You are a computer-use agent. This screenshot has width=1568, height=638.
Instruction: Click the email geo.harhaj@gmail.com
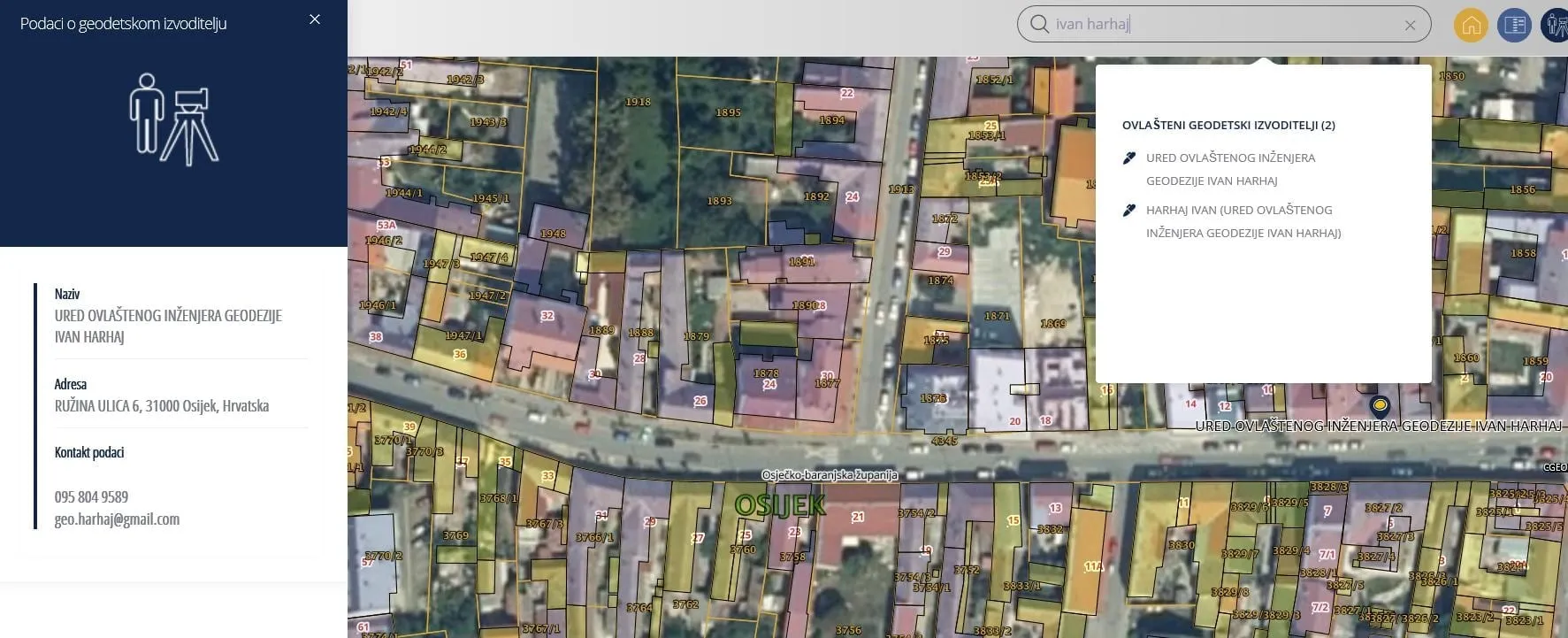tap(117, 519)
